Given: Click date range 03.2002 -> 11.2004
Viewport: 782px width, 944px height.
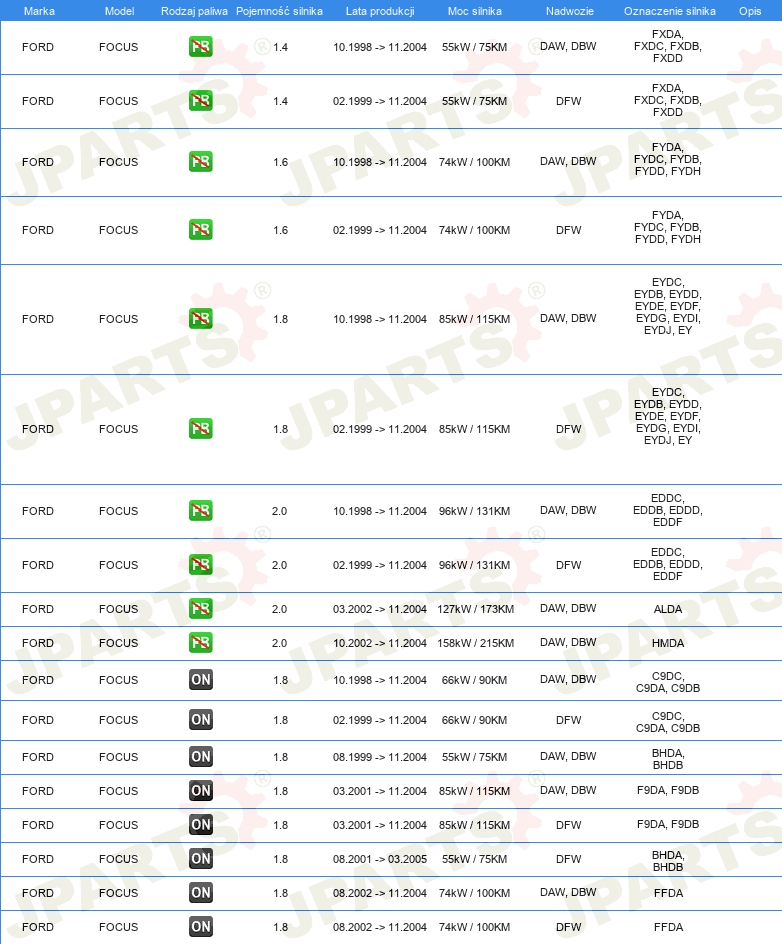Looking at the screenshot, I should click(x=380, y=609).
